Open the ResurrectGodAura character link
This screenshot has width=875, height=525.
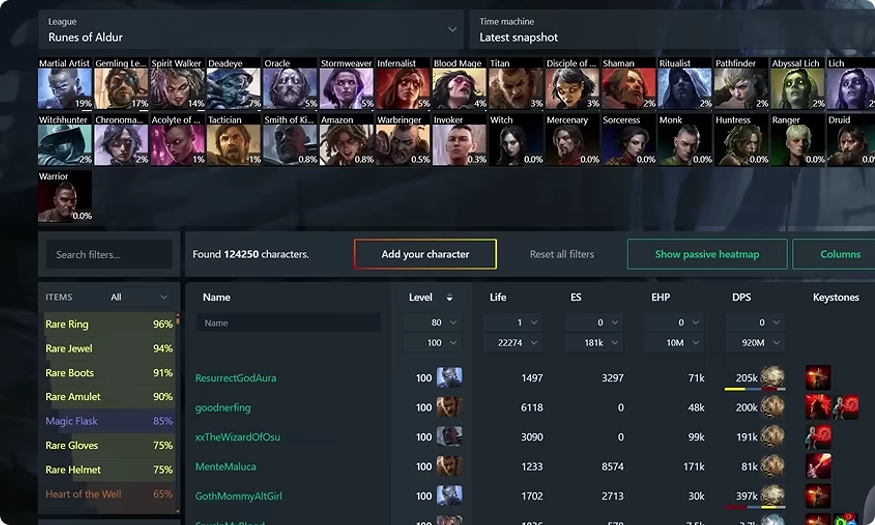coord(235,378)
